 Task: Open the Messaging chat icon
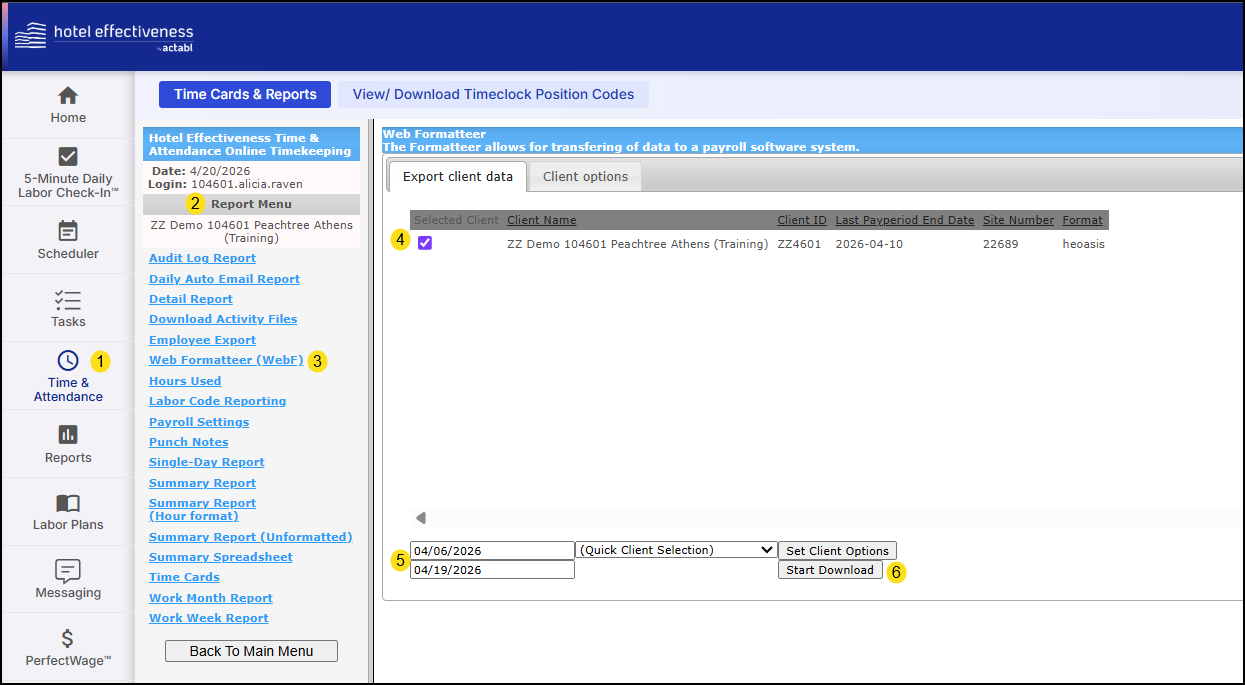point(68,571)
